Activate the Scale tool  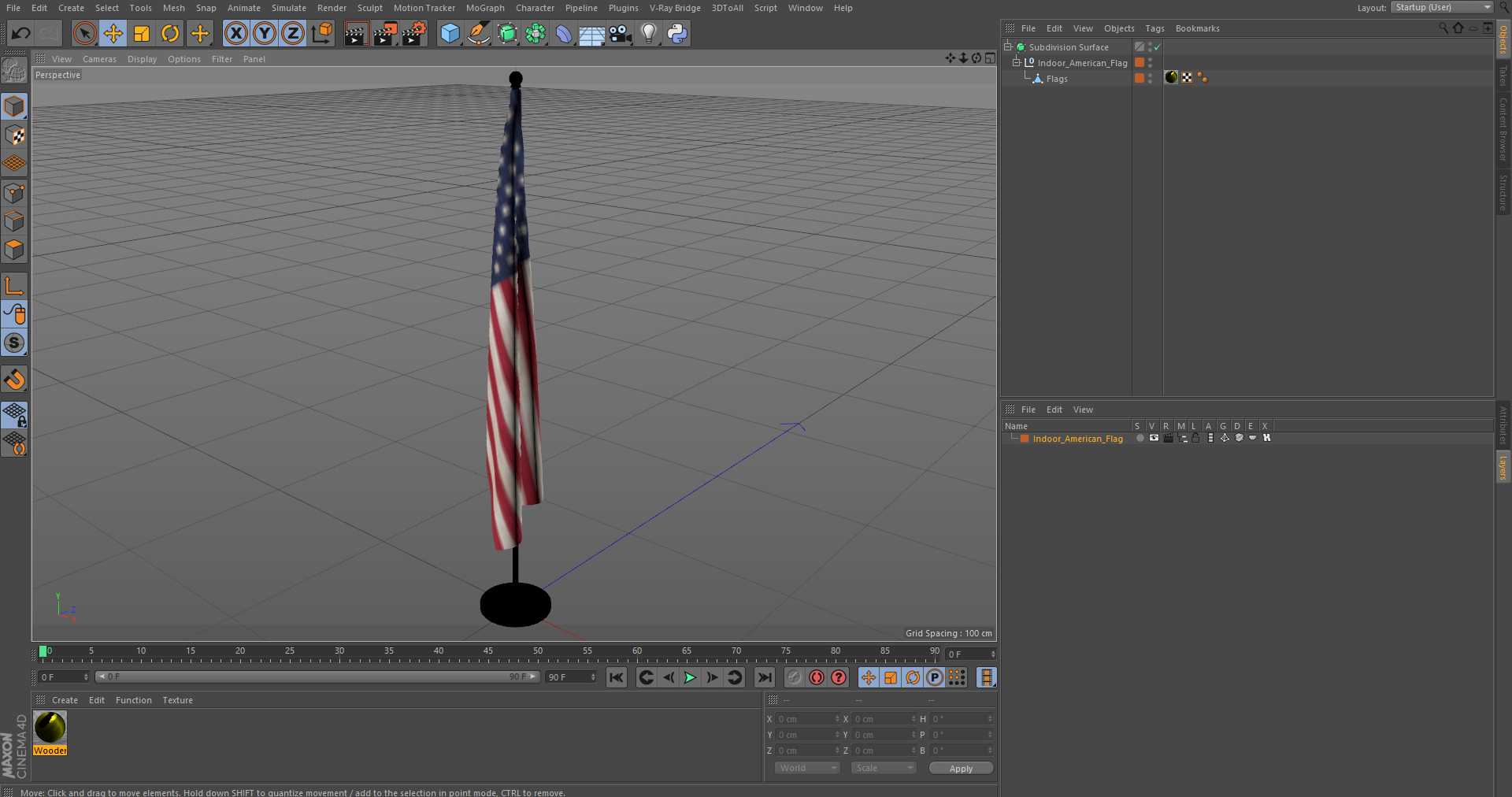142,33
